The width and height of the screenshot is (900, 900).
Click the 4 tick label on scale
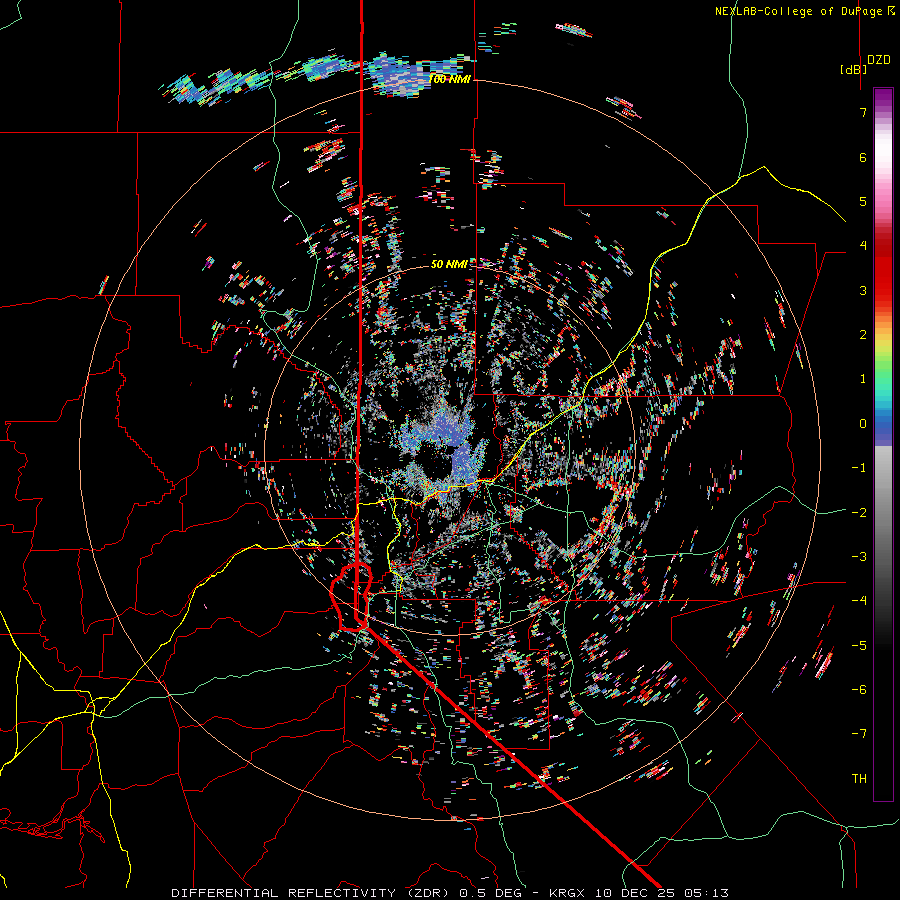(863, 246)
